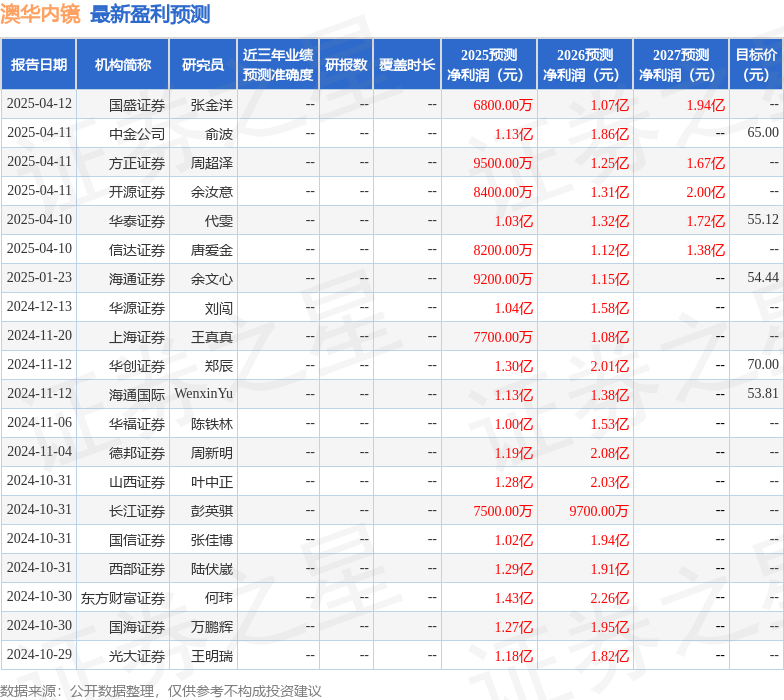Viewport: 784px width, 700px height.
Task: Click the 目标价(元) column header
Action: pyautogui.click(x=756, y=65)
